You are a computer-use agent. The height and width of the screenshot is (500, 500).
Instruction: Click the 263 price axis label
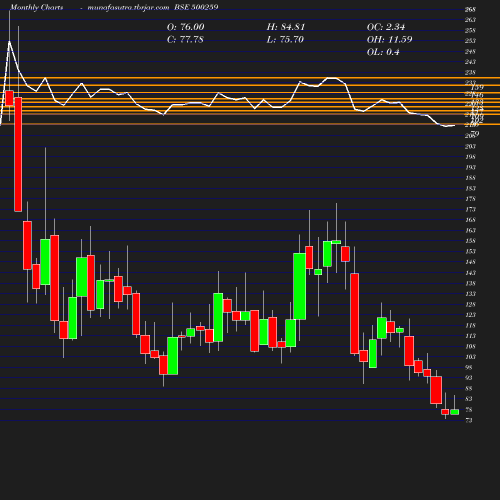(470, 20)
